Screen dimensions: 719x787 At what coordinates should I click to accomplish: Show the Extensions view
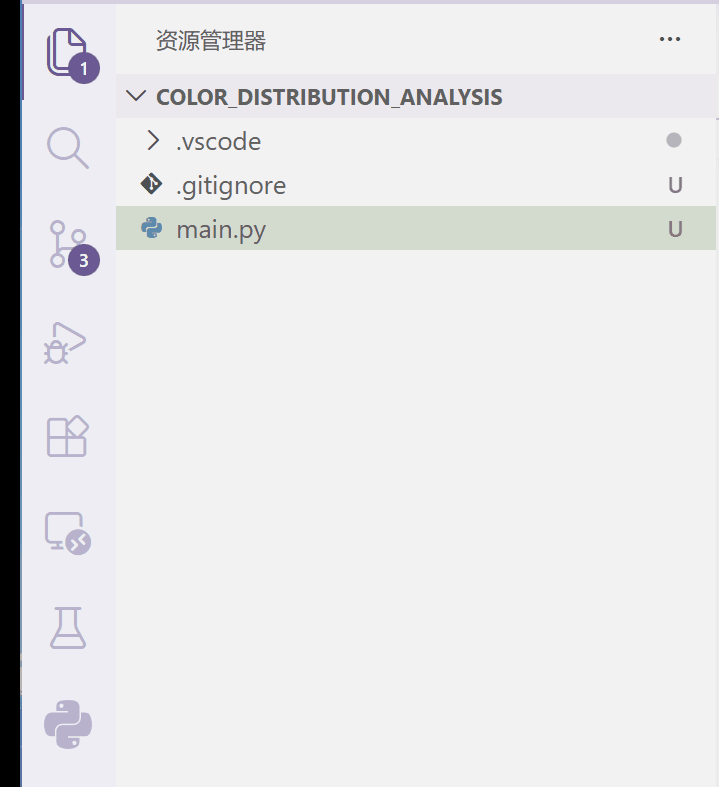[67, 437]
